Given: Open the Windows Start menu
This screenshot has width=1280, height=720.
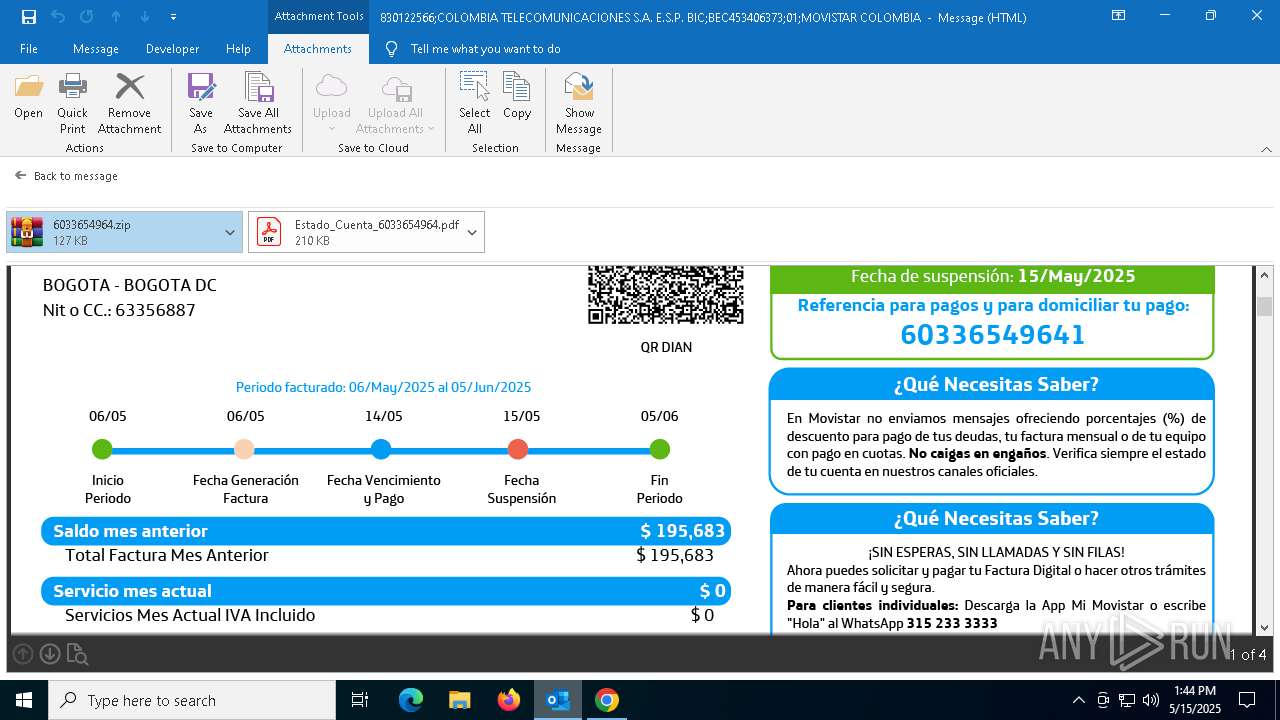Looking at the screenshot, I should (24, 700).
